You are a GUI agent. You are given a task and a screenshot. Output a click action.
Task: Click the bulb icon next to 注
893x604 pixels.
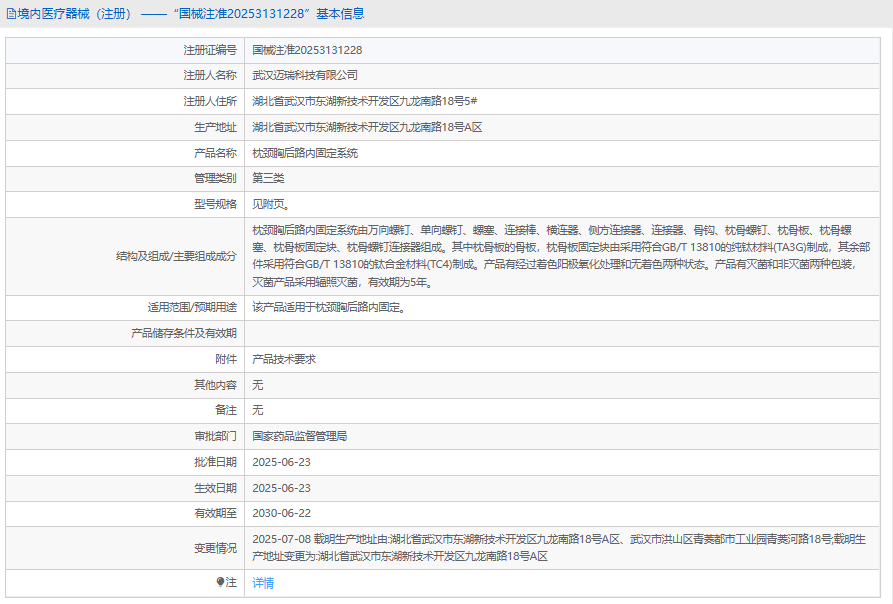[220, 582]
